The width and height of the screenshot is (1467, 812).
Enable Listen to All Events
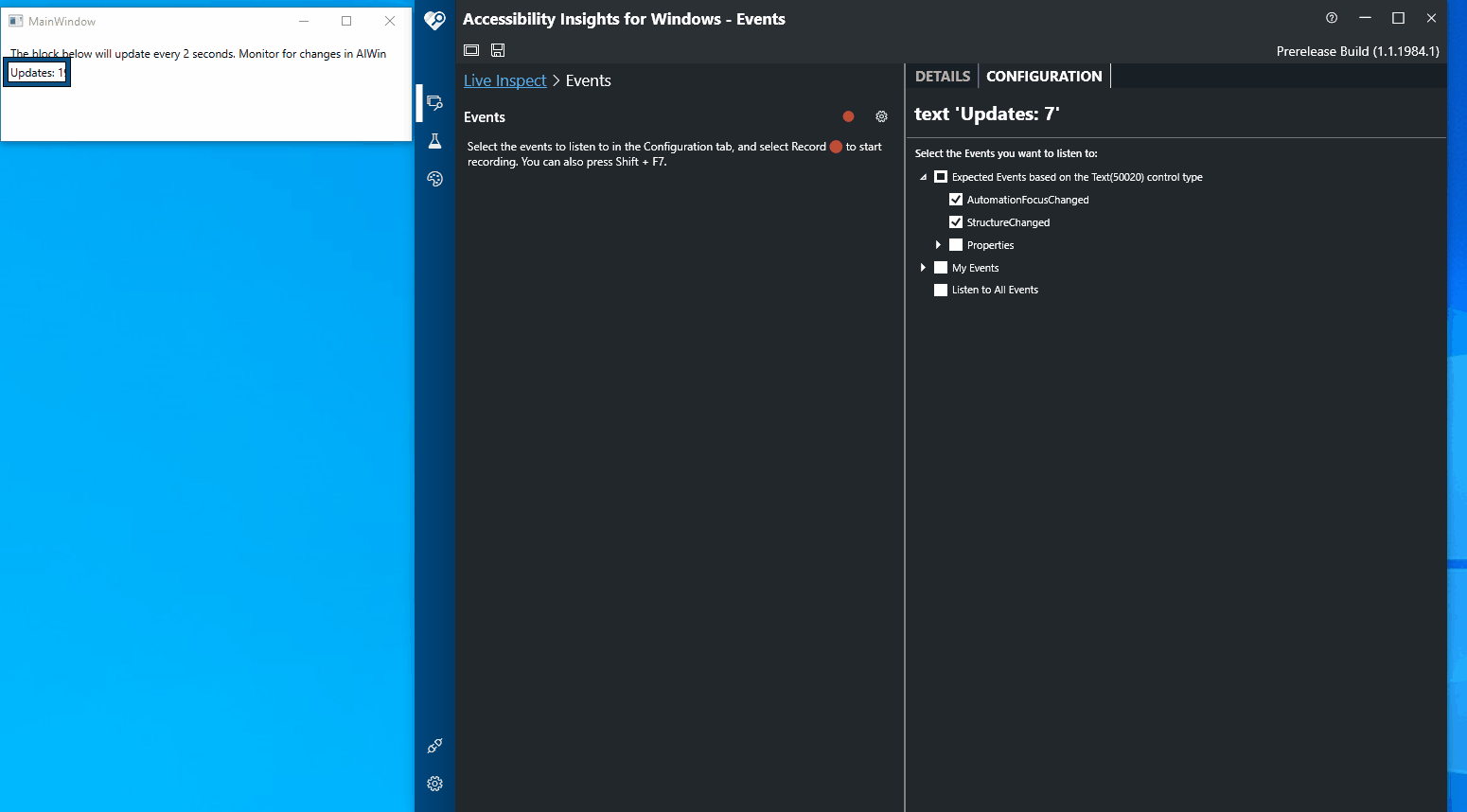click(940, 290)
